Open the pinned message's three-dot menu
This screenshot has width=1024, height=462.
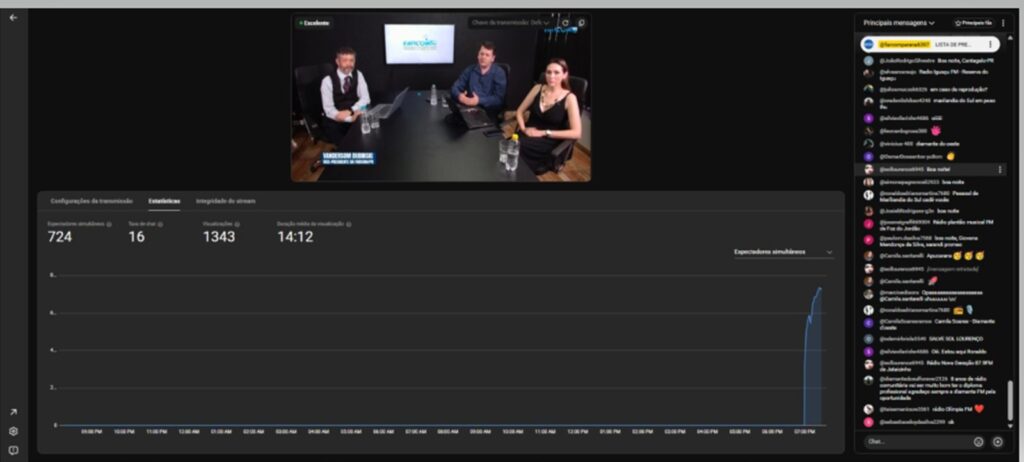click(x=991, y=45)
